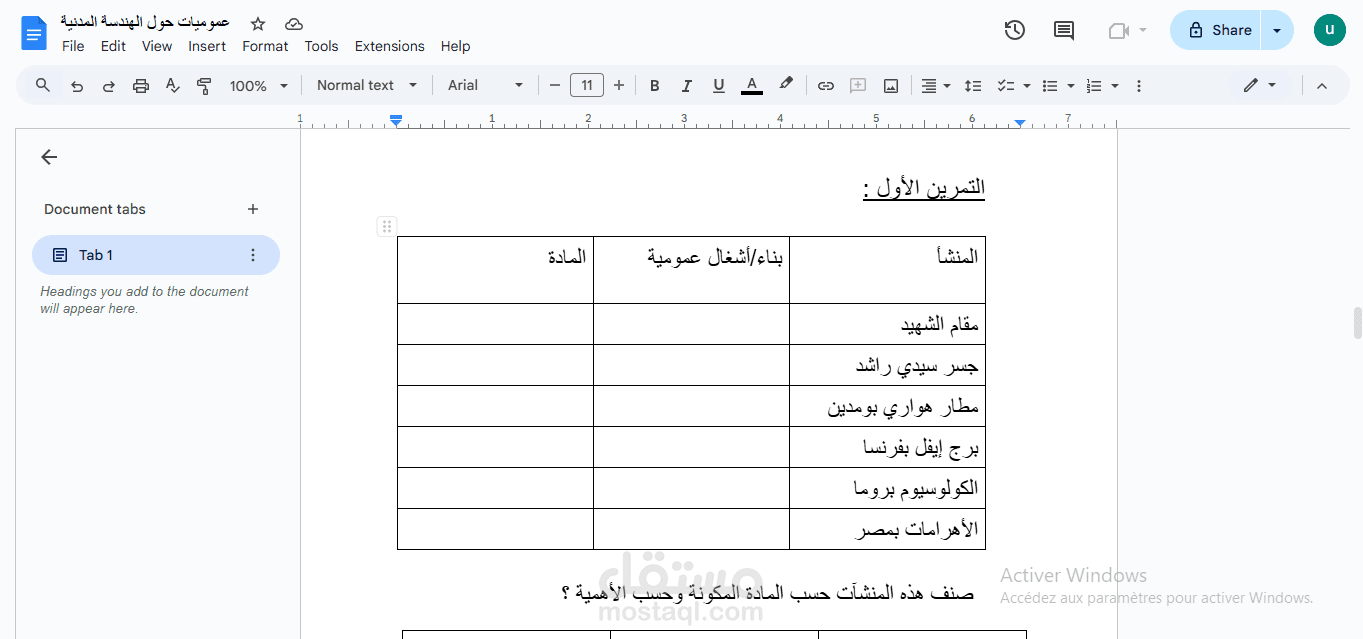Open the Extensions menu
The width and height of the screenshot is (1363, 639).
coord(390,46)
